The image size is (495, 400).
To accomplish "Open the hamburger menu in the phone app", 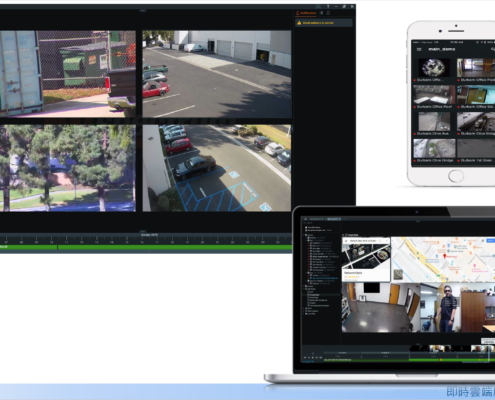I will click(419, 49).
